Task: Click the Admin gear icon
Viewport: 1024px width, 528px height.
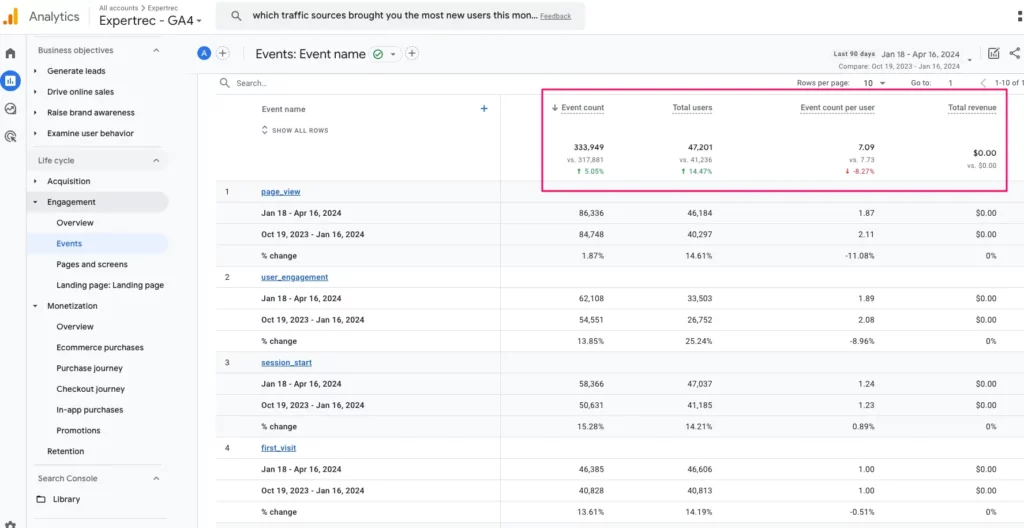Action: pyautogui.click(x=10, y=523)
